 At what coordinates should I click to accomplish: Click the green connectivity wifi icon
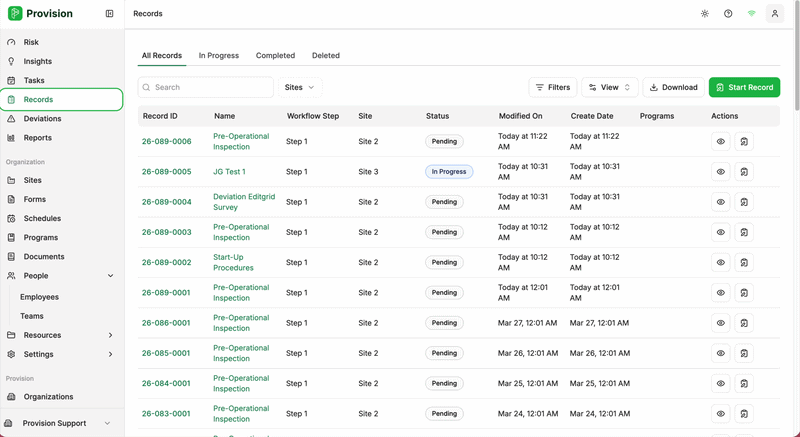[x=751, y=14]
